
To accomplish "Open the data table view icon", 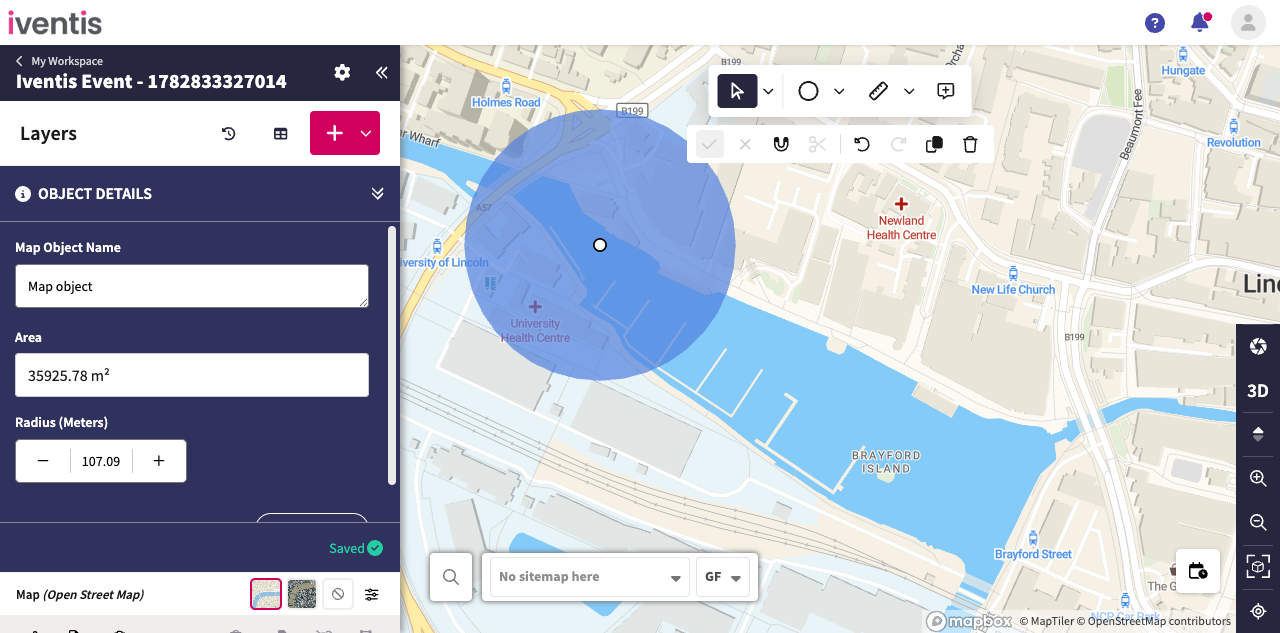I will [281, 133].
